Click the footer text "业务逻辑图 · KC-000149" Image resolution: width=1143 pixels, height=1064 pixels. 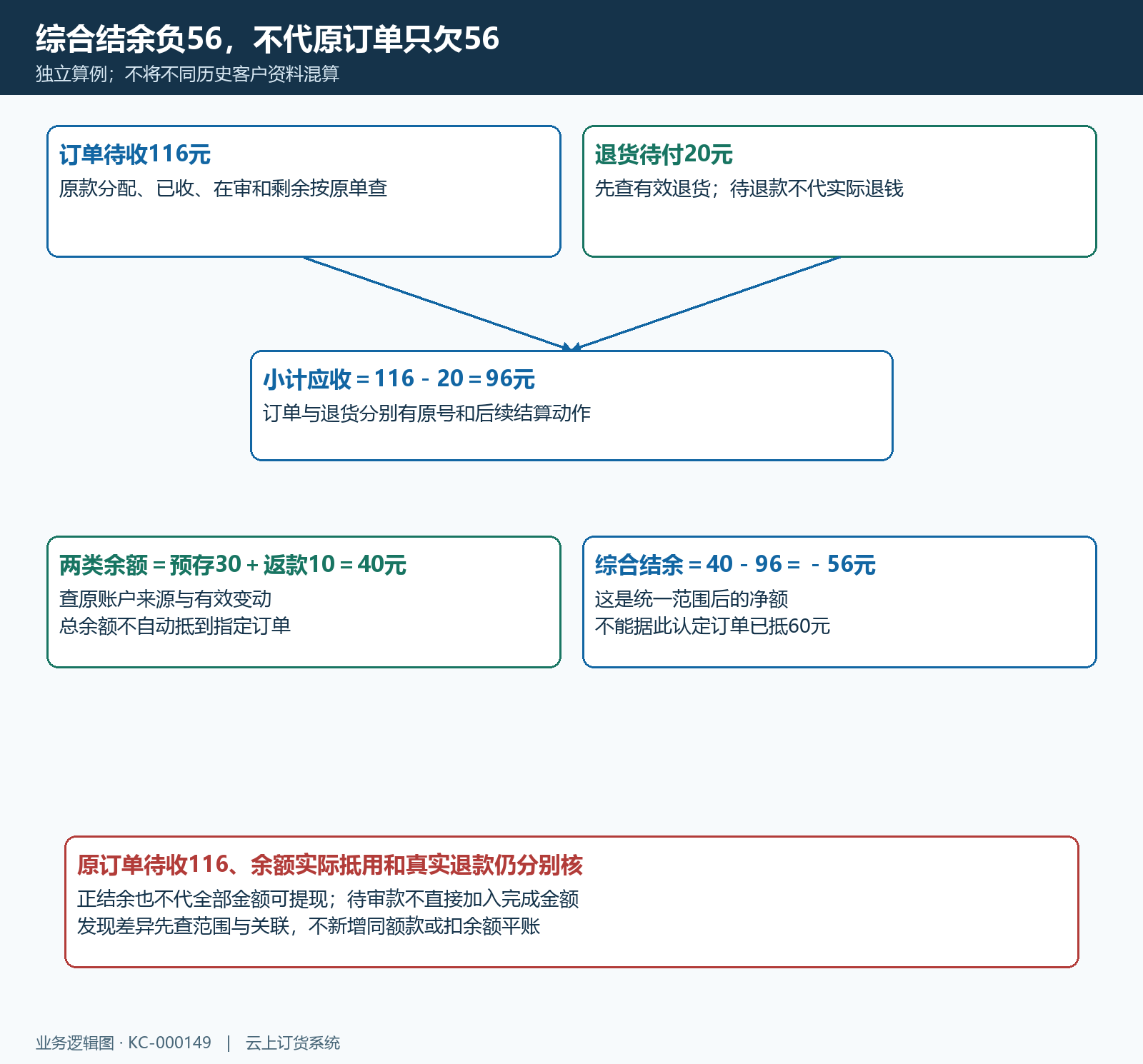(x=124, y=1043)
